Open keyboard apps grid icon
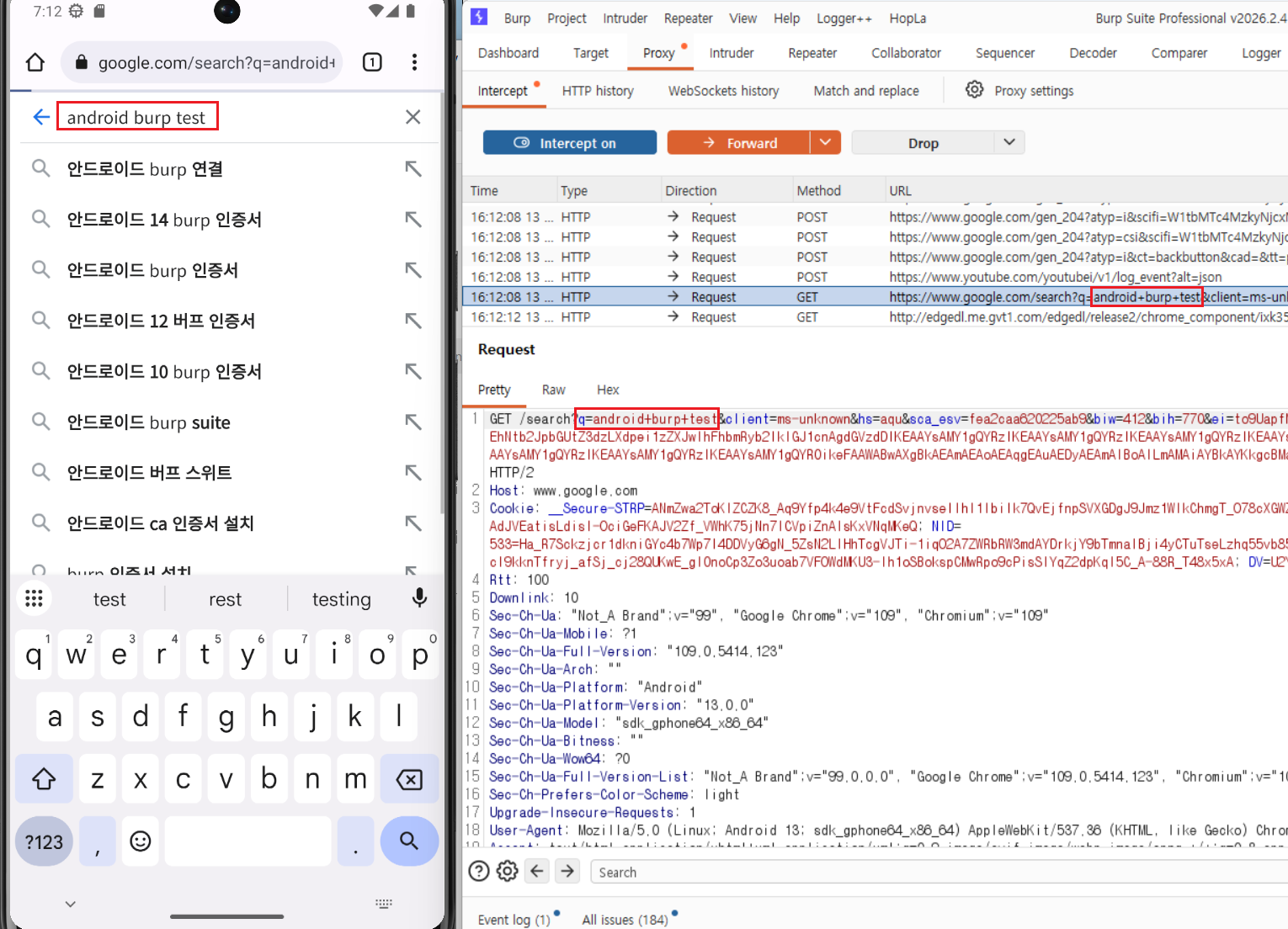Screen dimensions: 1288x929 34,598
